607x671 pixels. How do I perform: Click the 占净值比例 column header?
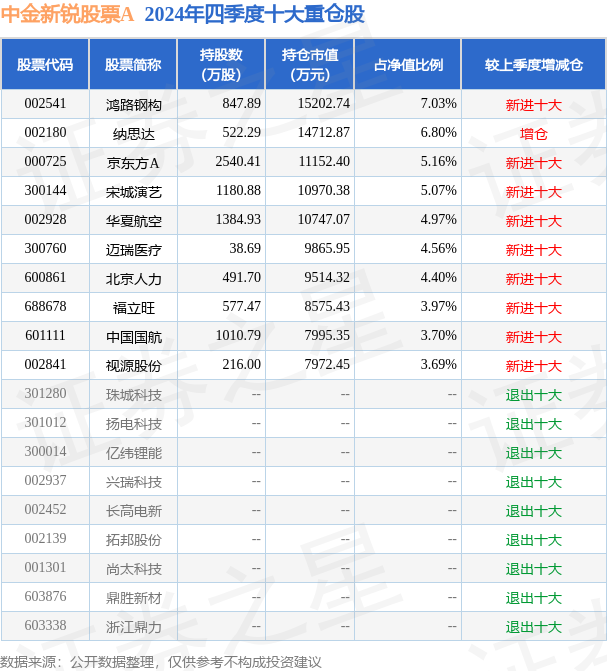[x=408, y=65]
